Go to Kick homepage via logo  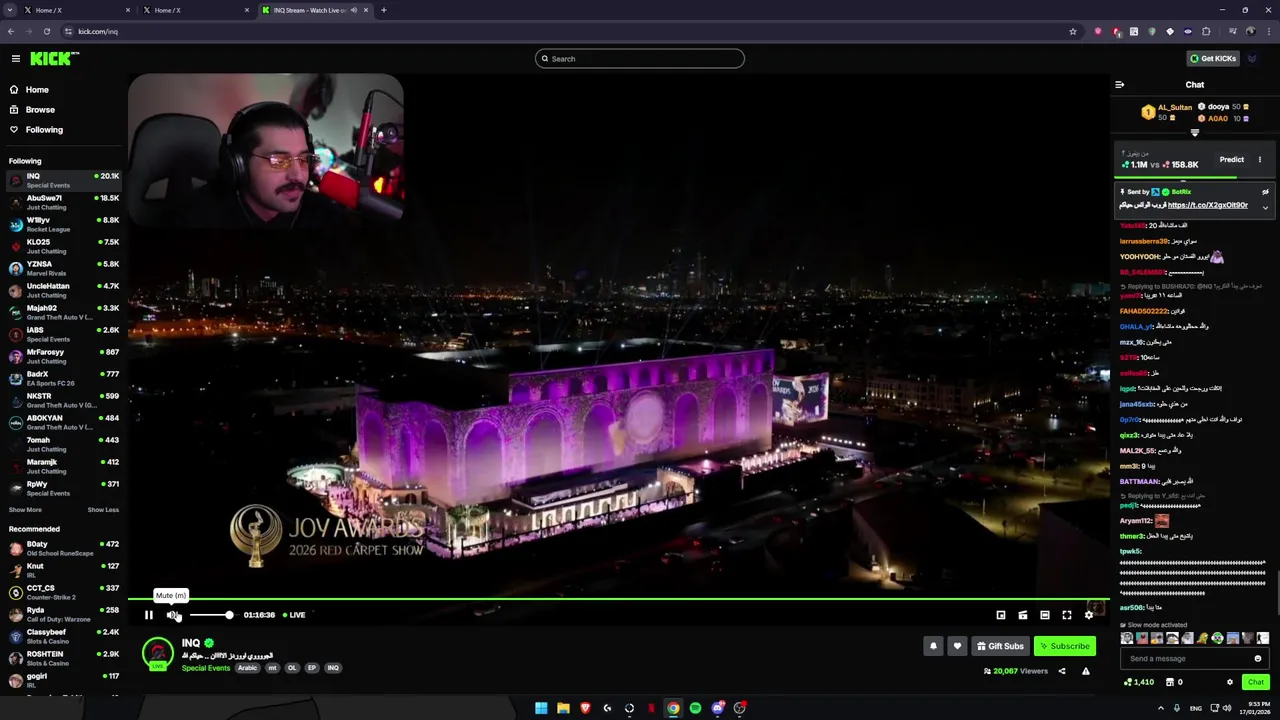(x=54, y=58)
